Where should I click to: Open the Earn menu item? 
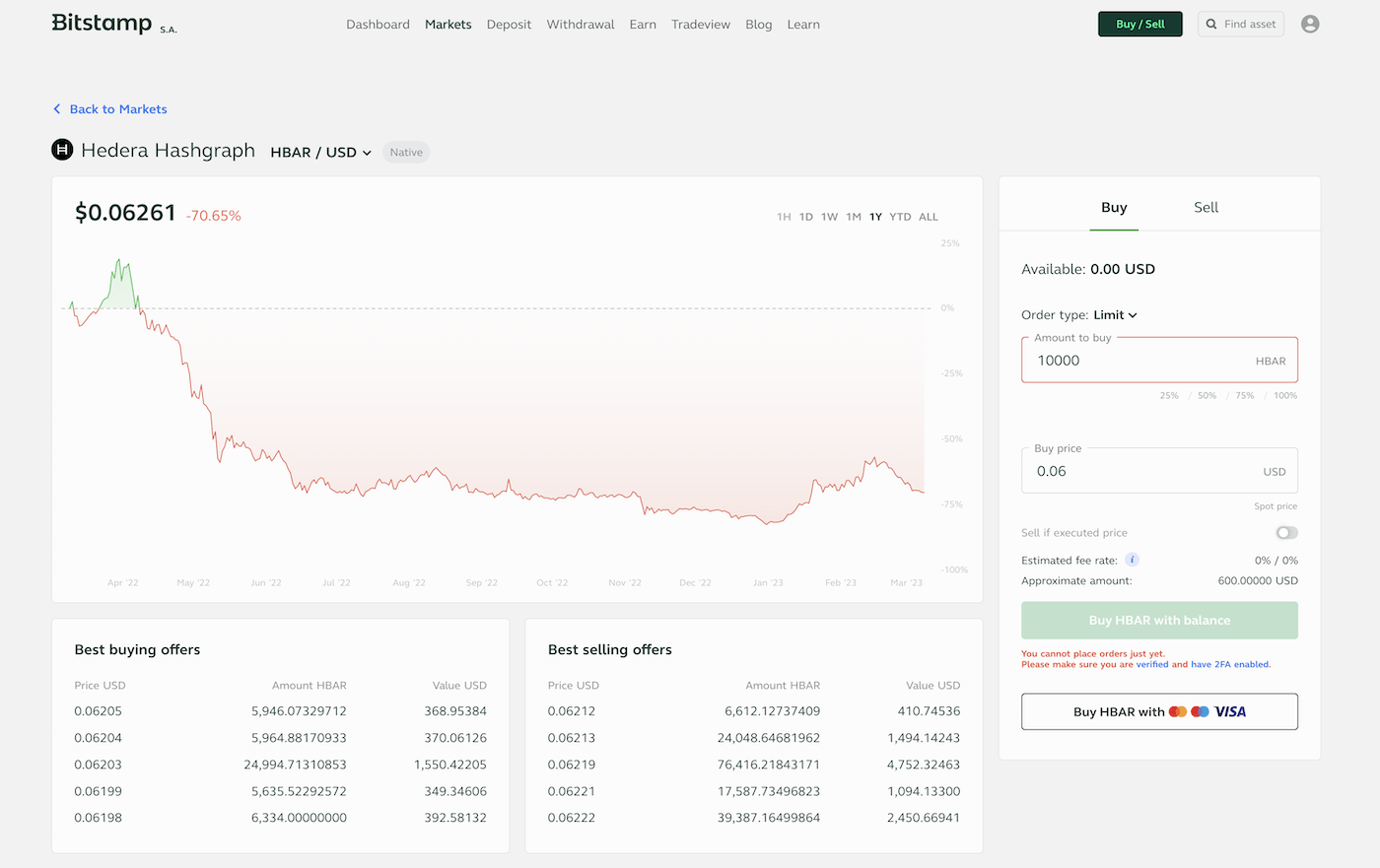coord(643,25)
